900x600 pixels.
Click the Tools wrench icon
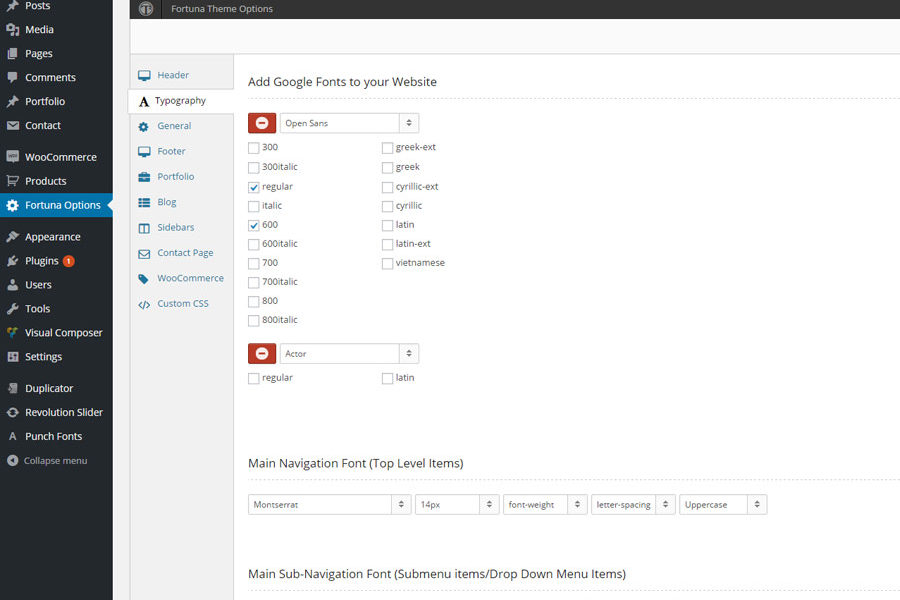point(13,309)
